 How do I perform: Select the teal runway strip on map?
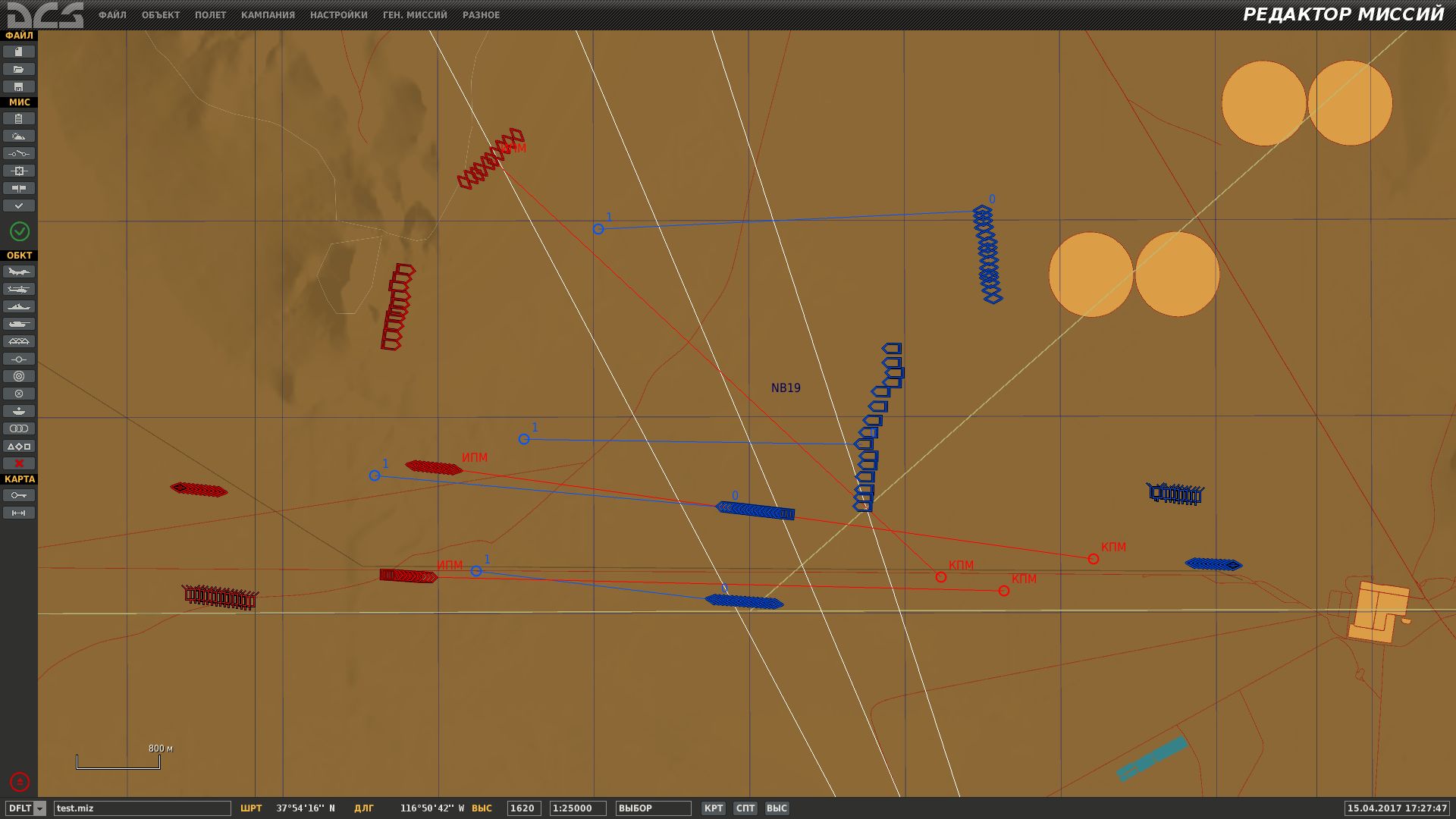[x=1152, y=758]
